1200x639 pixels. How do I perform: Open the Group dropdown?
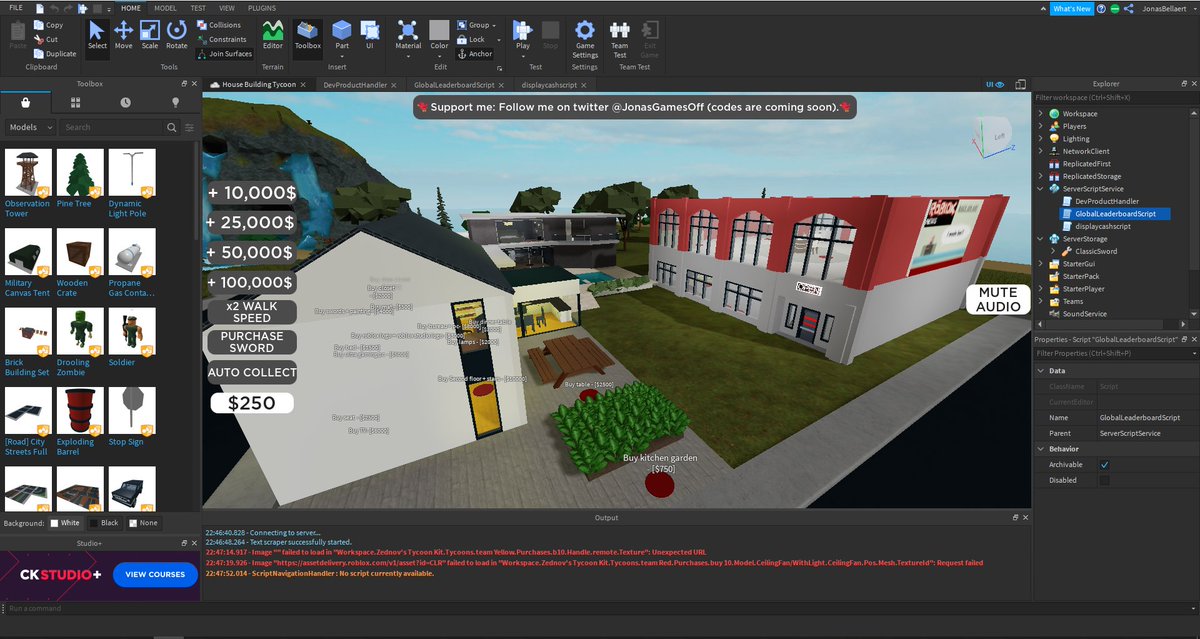pyautogui.click(x=477, y=25)
